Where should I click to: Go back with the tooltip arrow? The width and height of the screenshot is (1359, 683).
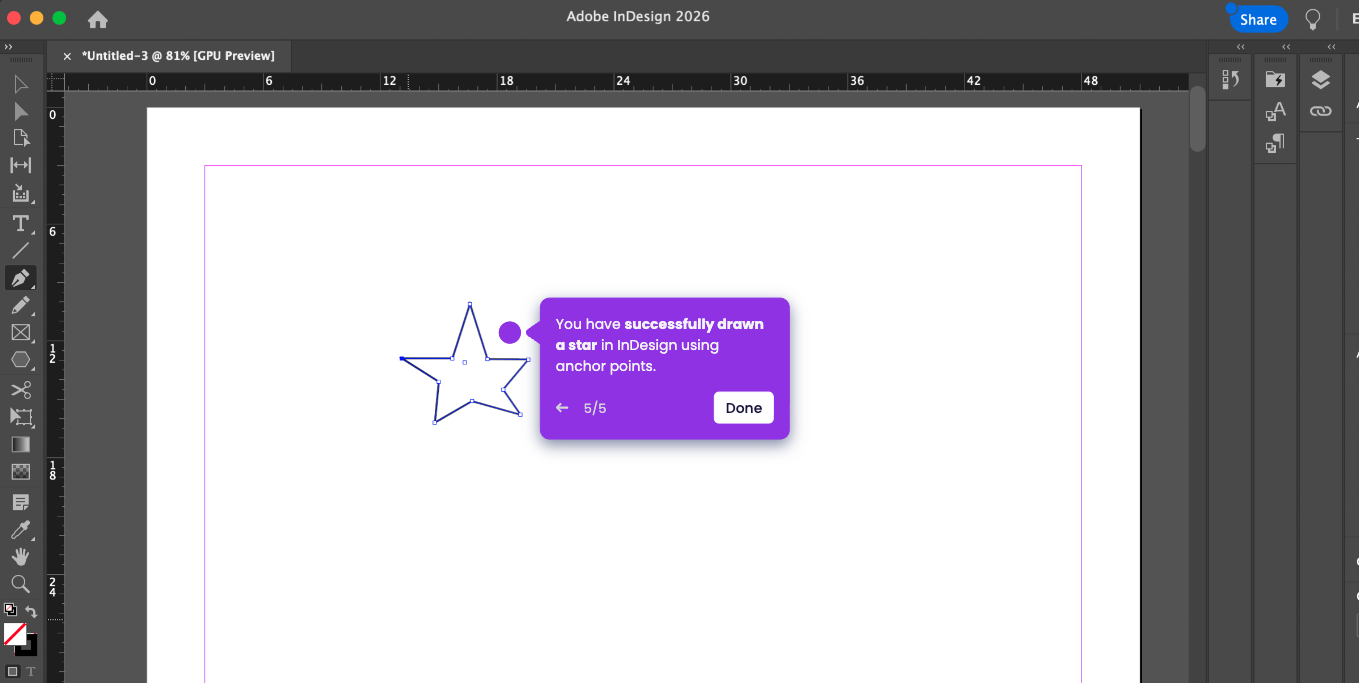[x=562, y=408]
